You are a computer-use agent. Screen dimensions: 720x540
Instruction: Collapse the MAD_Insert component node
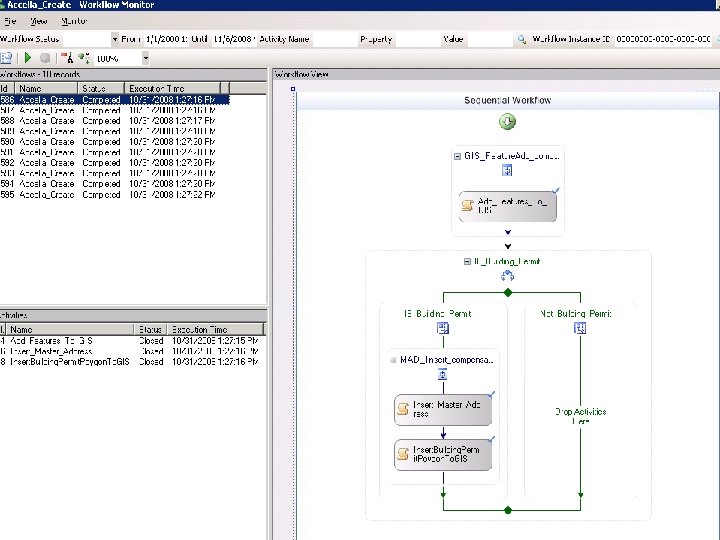(x=393, y=359)
